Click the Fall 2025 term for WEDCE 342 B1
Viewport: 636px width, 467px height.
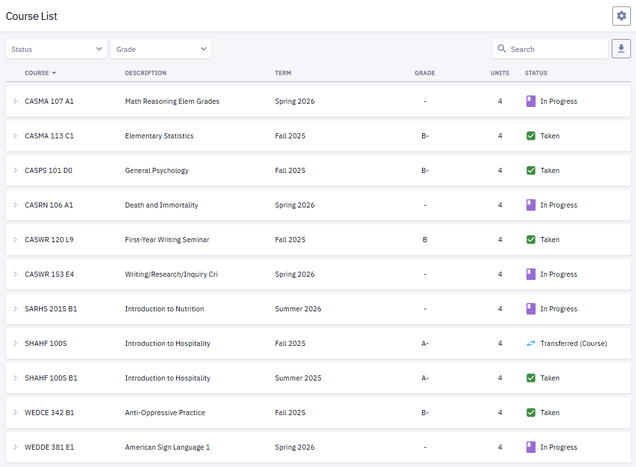point(290,413)
